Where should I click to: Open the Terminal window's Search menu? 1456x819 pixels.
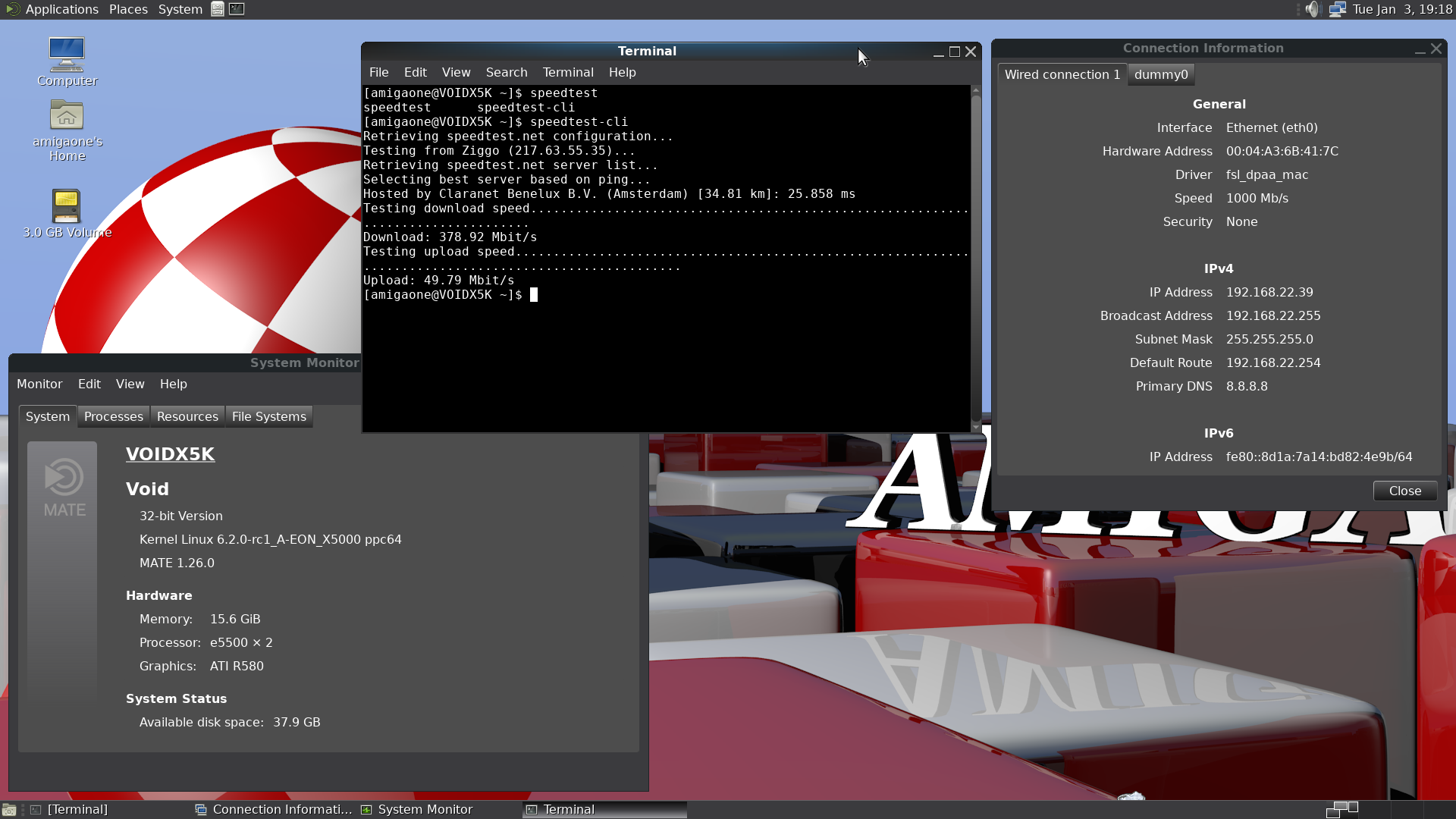click(507, 72)
